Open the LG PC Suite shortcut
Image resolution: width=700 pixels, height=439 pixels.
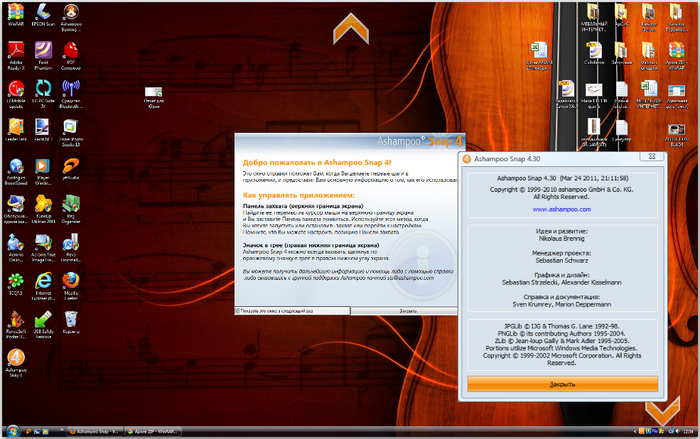pyautogui.click(x=43, y=94)
